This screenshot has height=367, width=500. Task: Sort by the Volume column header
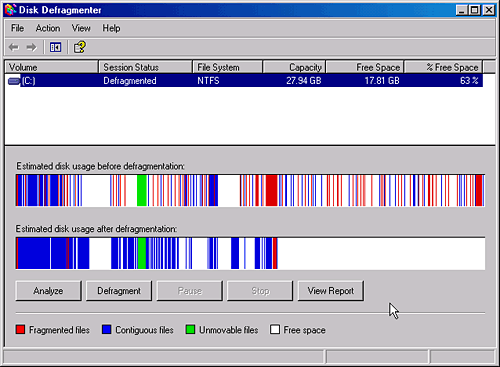pos(52,67)
